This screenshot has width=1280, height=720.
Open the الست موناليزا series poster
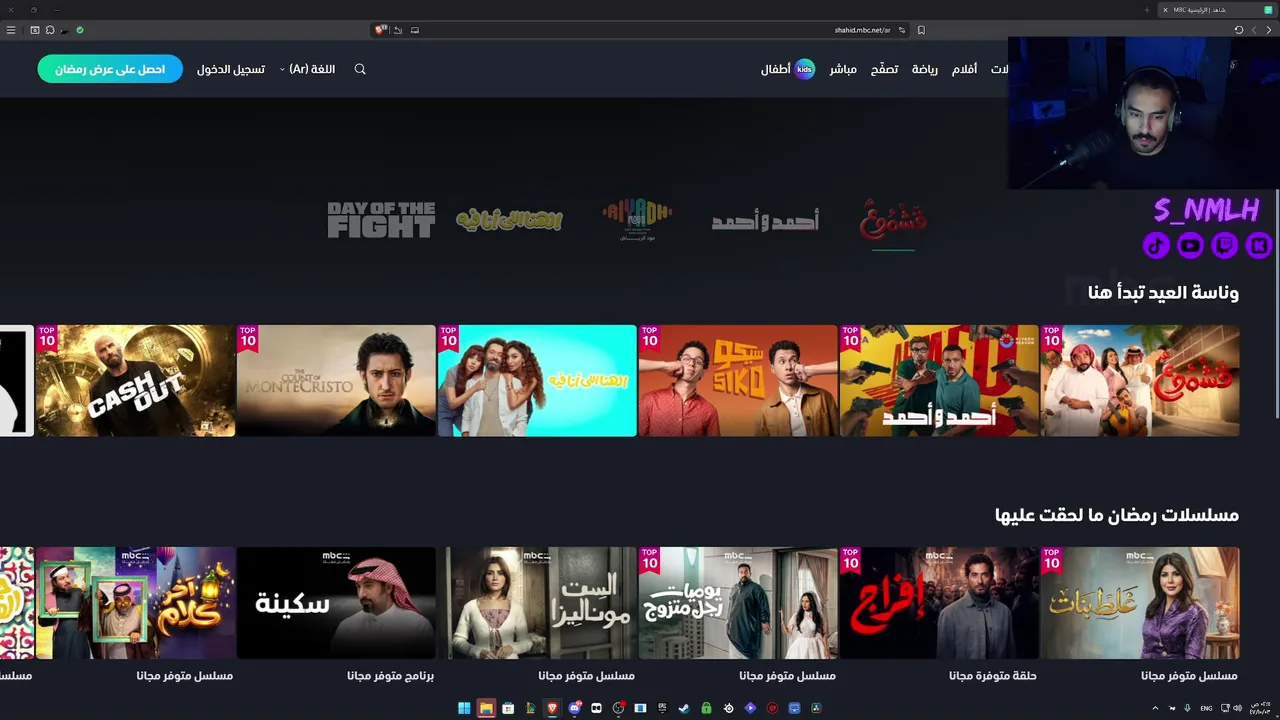(x=537, y=603)
